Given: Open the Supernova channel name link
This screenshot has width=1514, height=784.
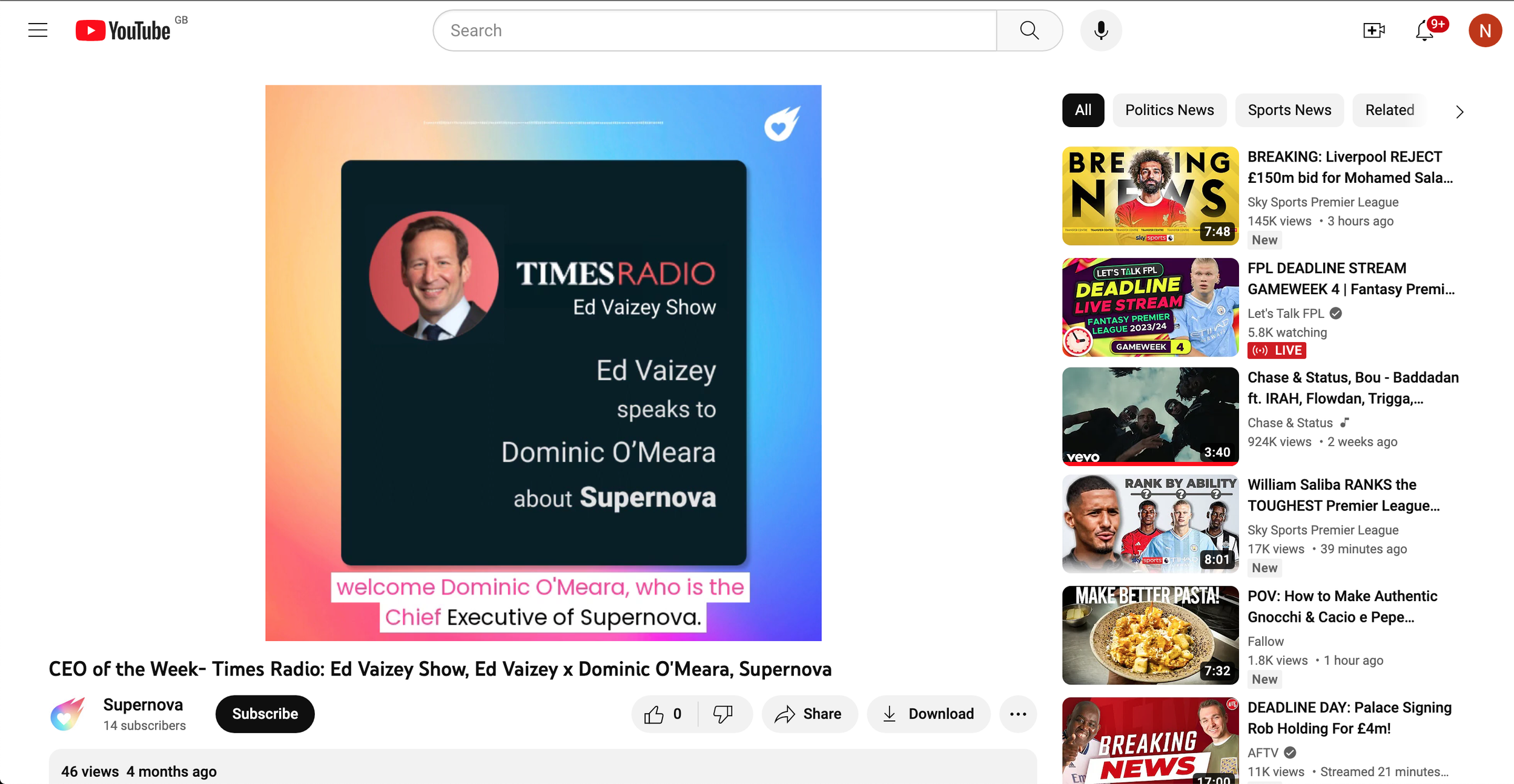Looking at the screenshot, I should pyautogui.click(x=143, y=705).
